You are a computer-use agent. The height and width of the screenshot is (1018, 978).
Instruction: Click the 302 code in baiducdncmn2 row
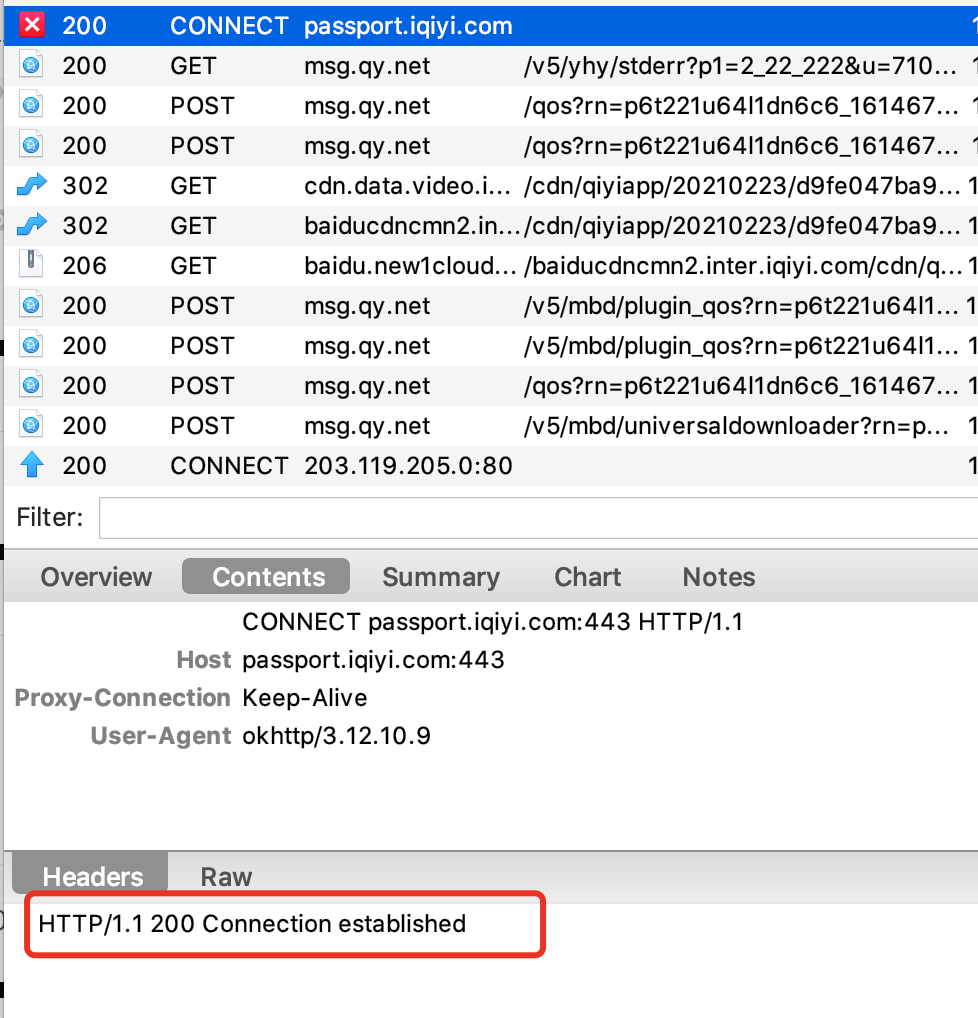point(85,225)
